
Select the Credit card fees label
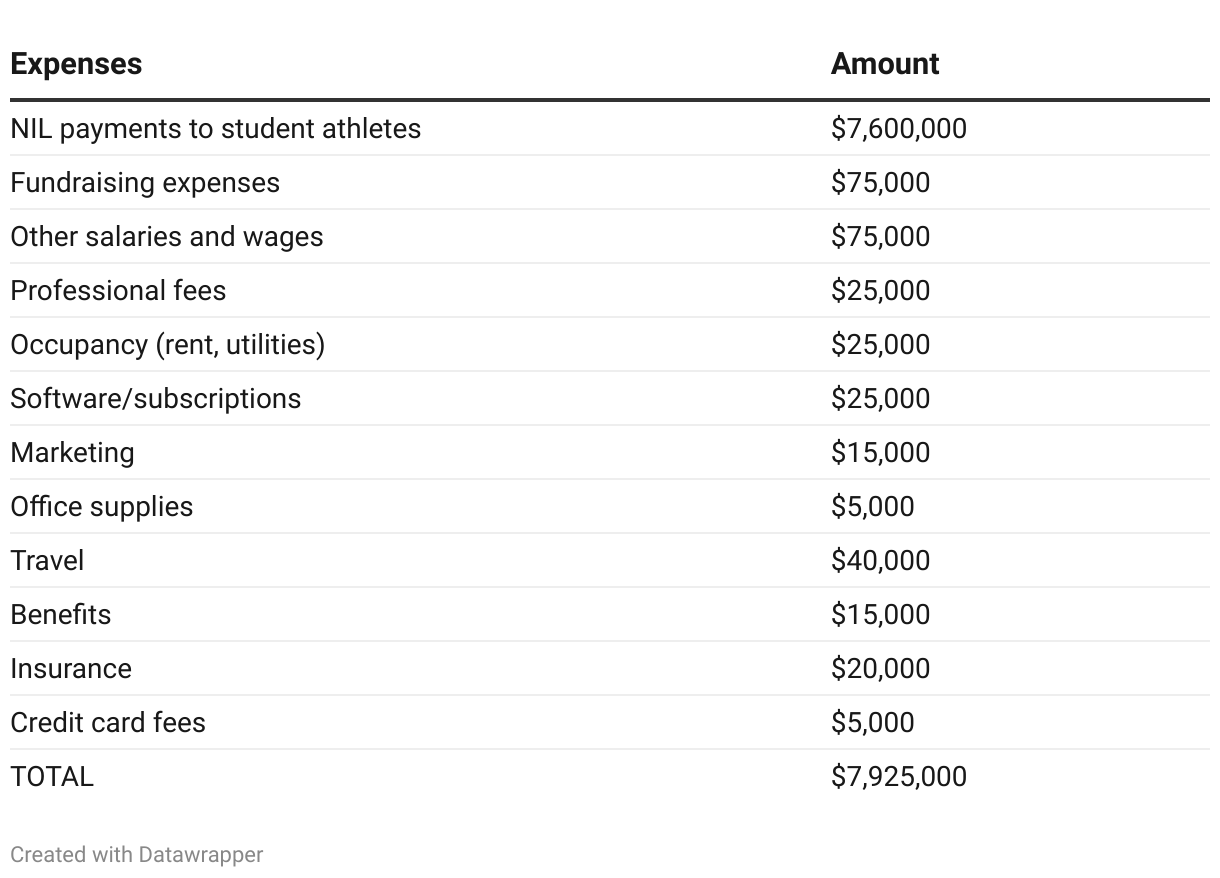[x=107, y=723]
